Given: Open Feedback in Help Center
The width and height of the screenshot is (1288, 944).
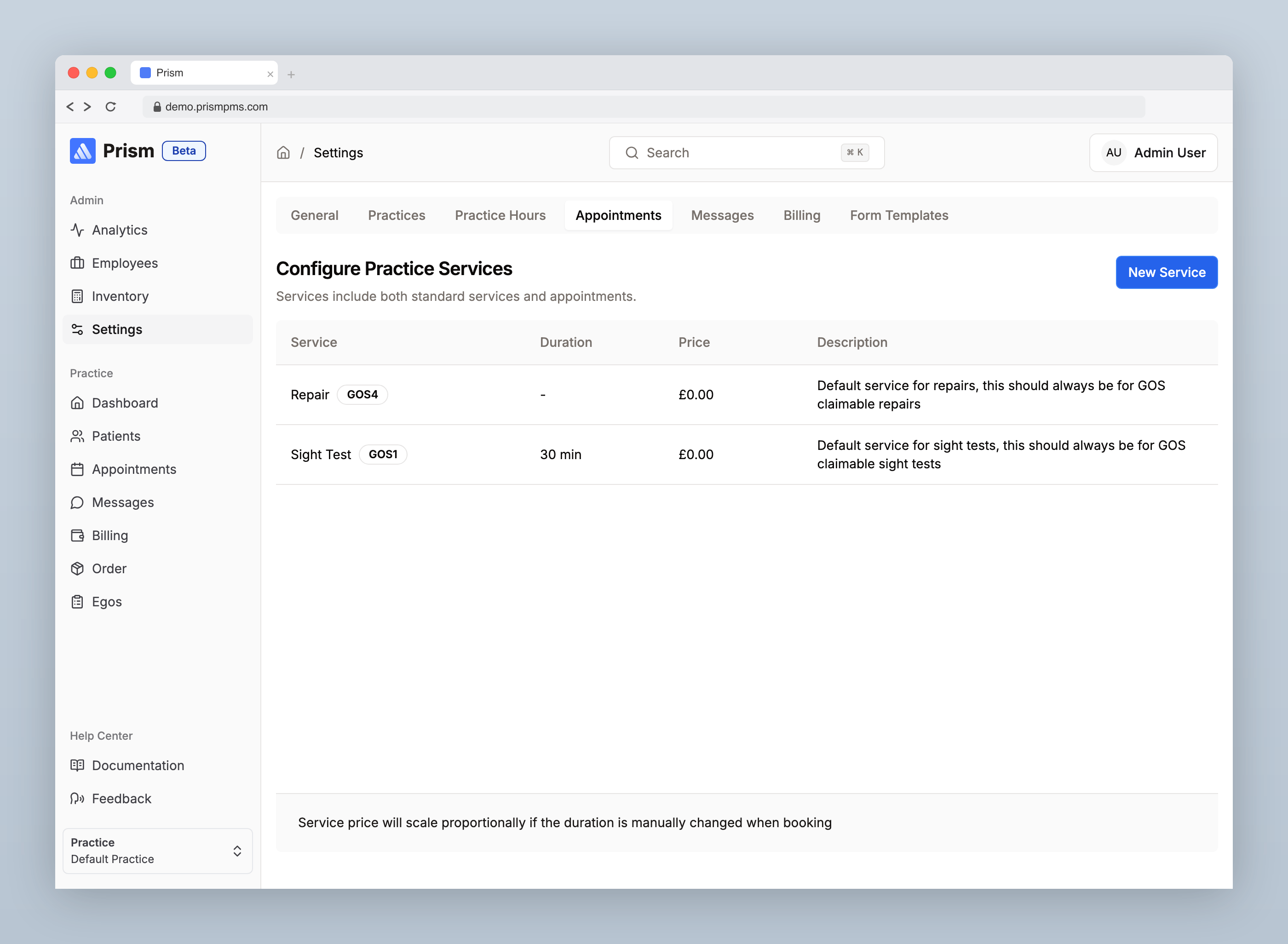Looking at the screenshot, I should click(x=121, y=798).
